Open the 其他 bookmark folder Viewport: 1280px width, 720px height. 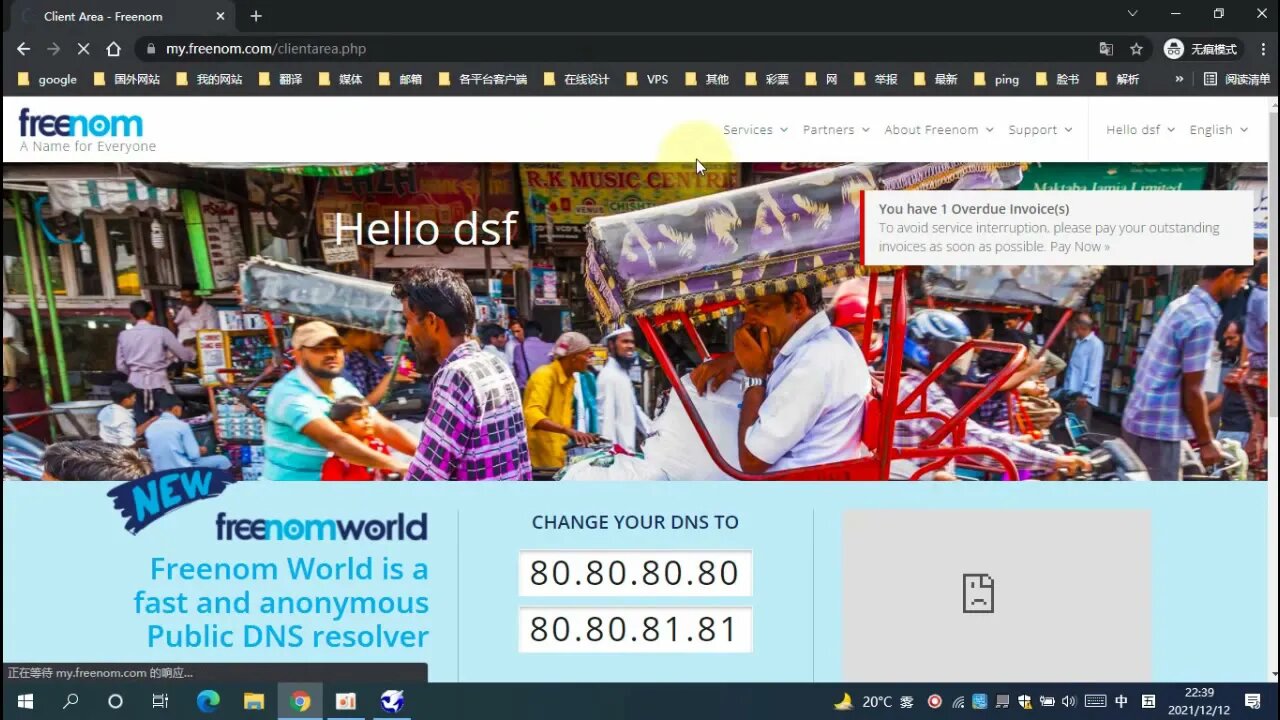point(706,79)
